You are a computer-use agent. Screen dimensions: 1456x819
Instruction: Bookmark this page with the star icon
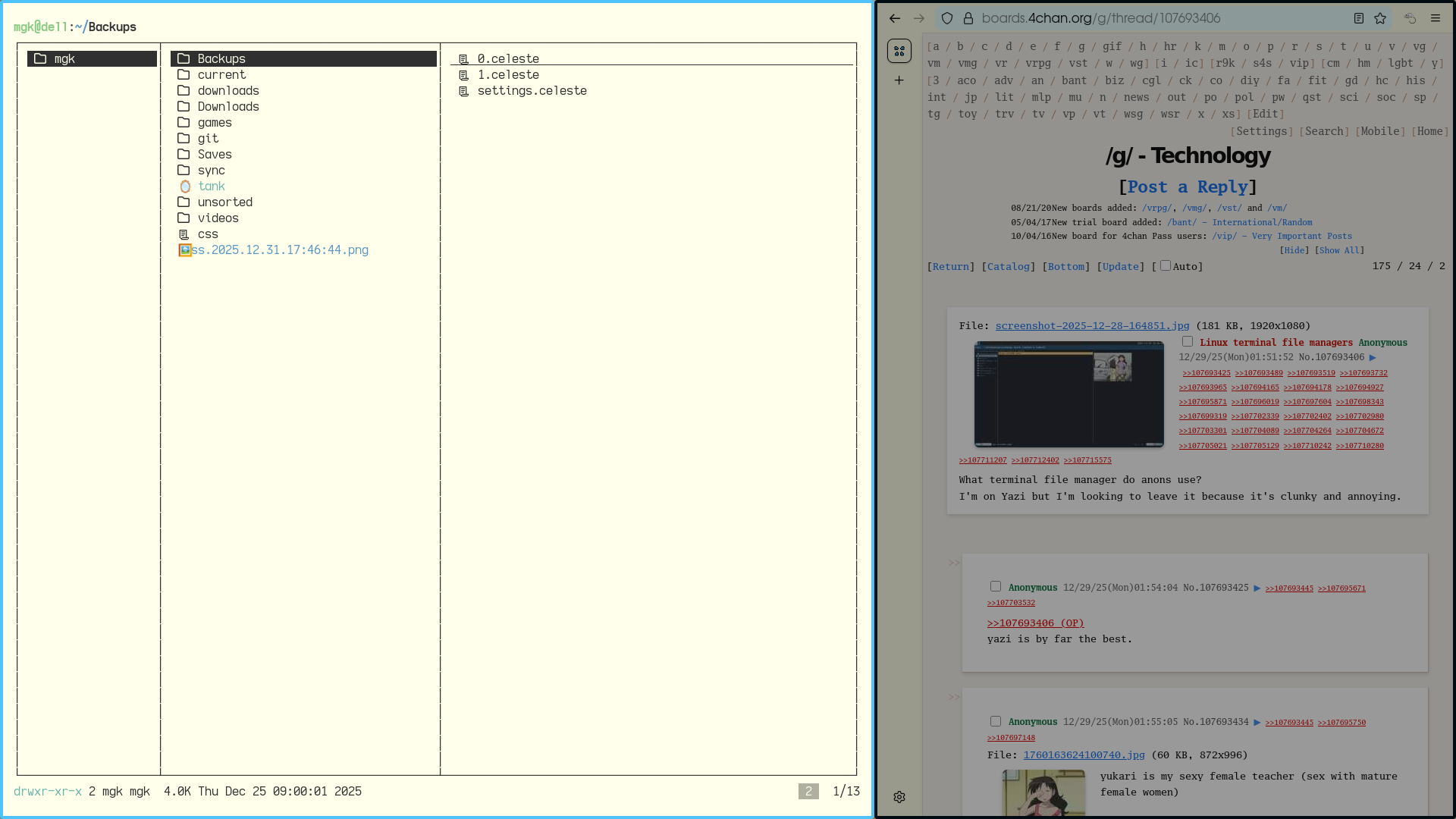click(x=1380, y=18)
